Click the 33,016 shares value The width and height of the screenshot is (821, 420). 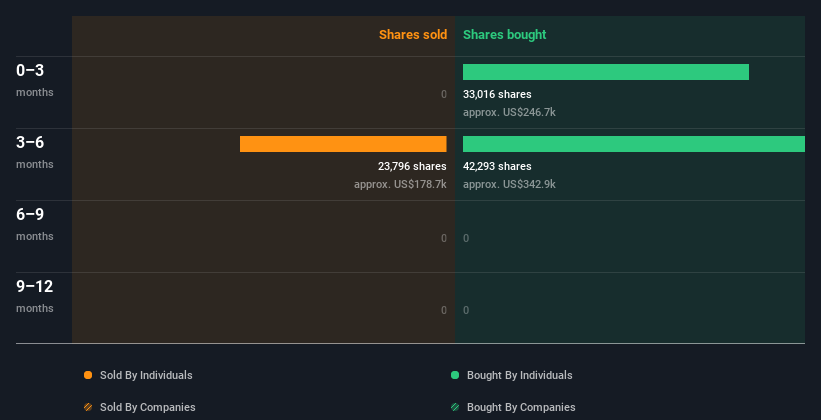pyautogui.click(x=497, y=94)
